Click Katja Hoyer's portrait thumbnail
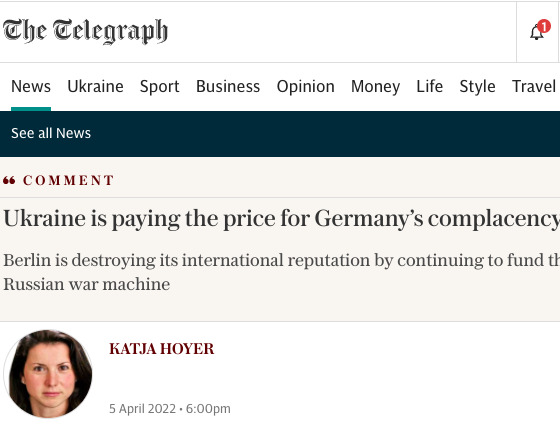This screenshot has height=427, width=560. (x=48, y=374)
